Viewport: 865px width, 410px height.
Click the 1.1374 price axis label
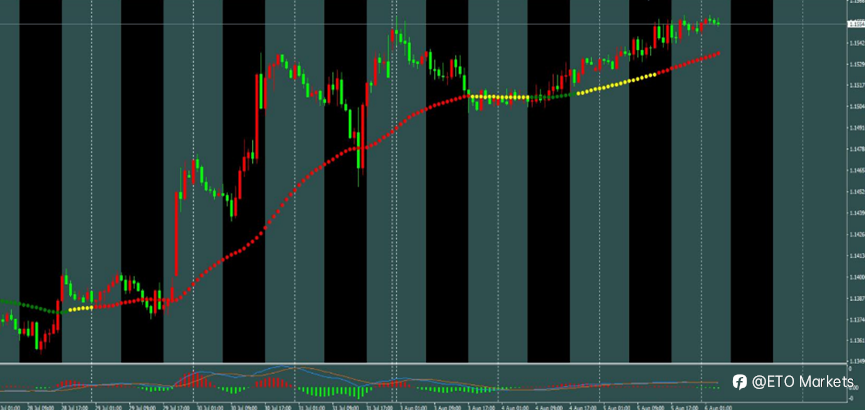(x=857, y=320)
